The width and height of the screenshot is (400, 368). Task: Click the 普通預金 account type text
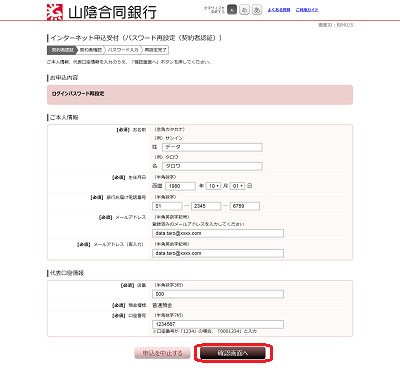[x=162, y=305]
